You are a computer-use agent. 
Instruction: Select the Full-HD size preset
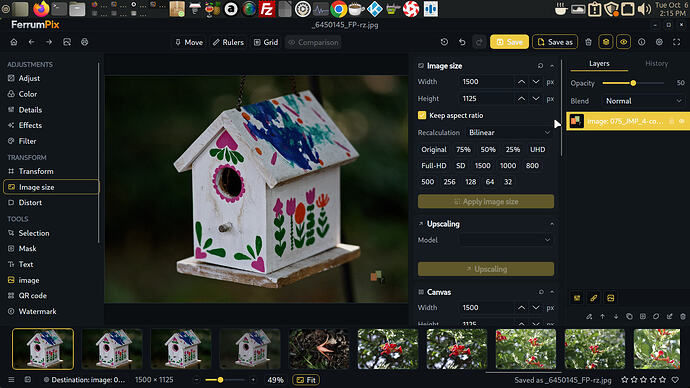[433, 166]
